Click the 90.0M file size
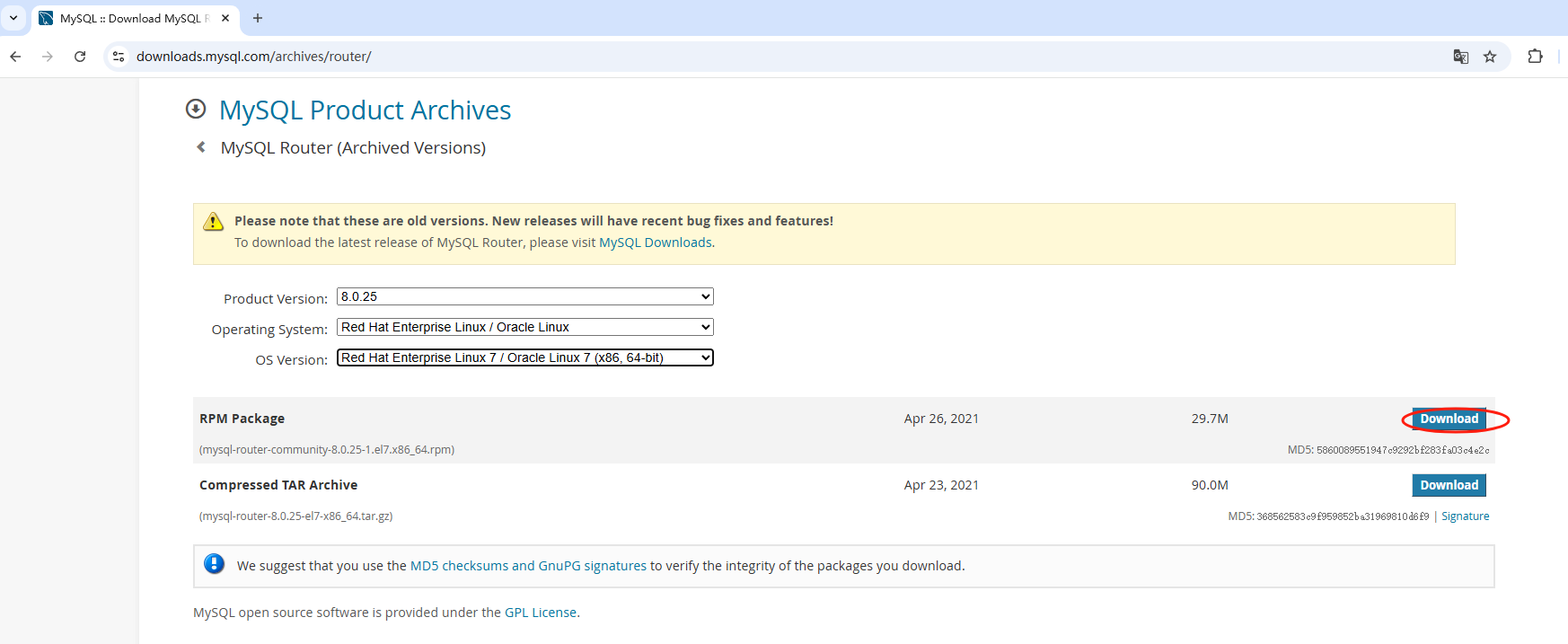Image resolution: width=1568 pixels, height=644 pixels. point(1210,485)
